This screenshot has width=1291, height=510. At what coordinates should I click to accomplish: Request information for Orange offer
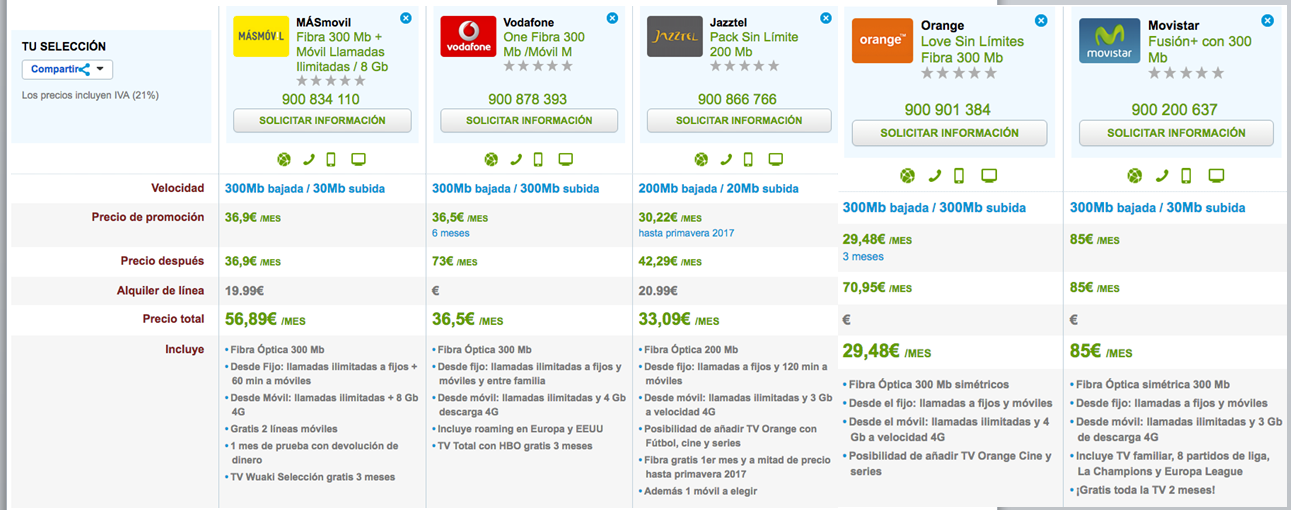[x=949, y=133]
